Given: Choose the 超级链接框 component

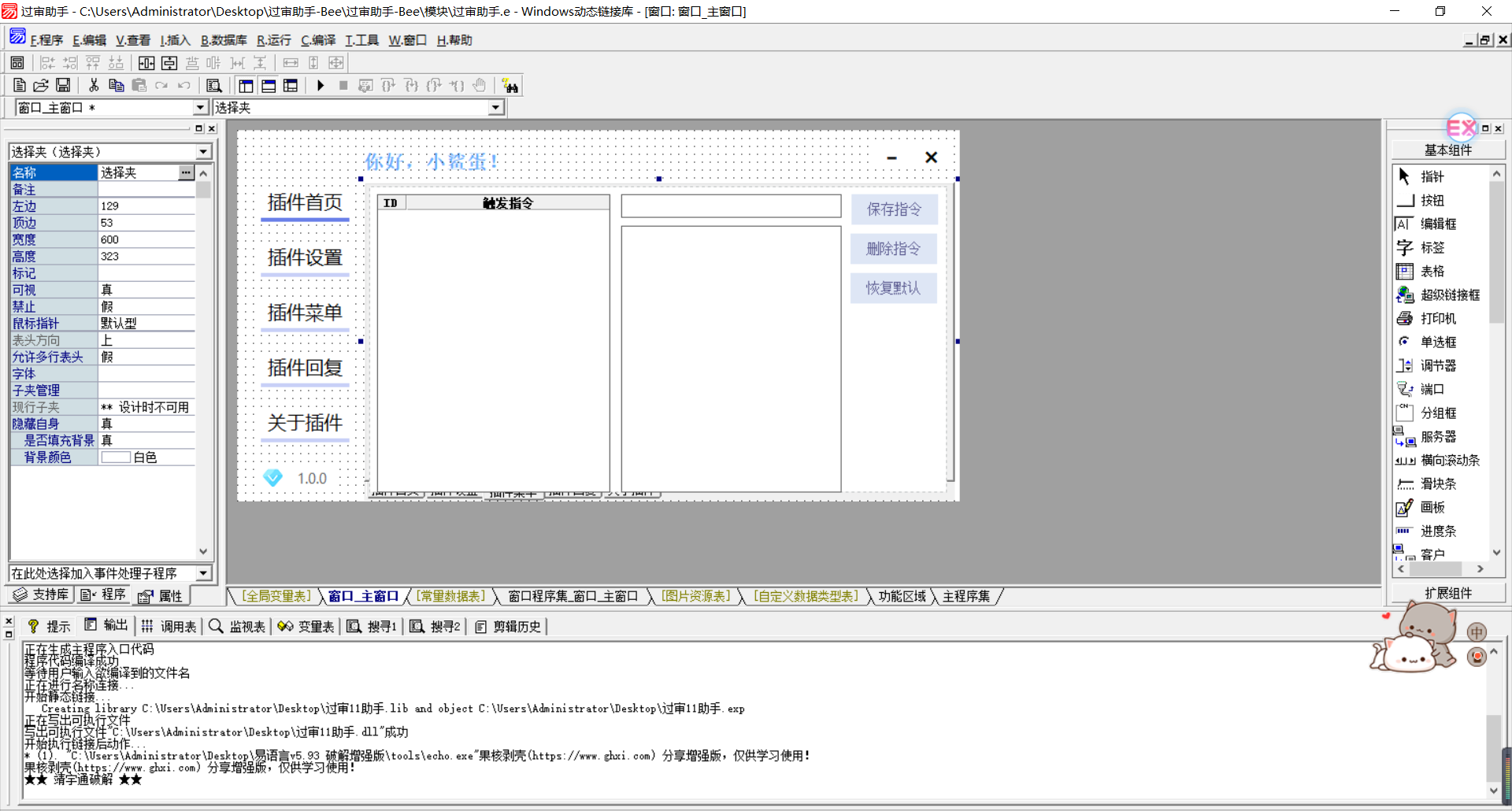Looking at the screenshot, I should pyautogui.click(x=1449, y=295).
